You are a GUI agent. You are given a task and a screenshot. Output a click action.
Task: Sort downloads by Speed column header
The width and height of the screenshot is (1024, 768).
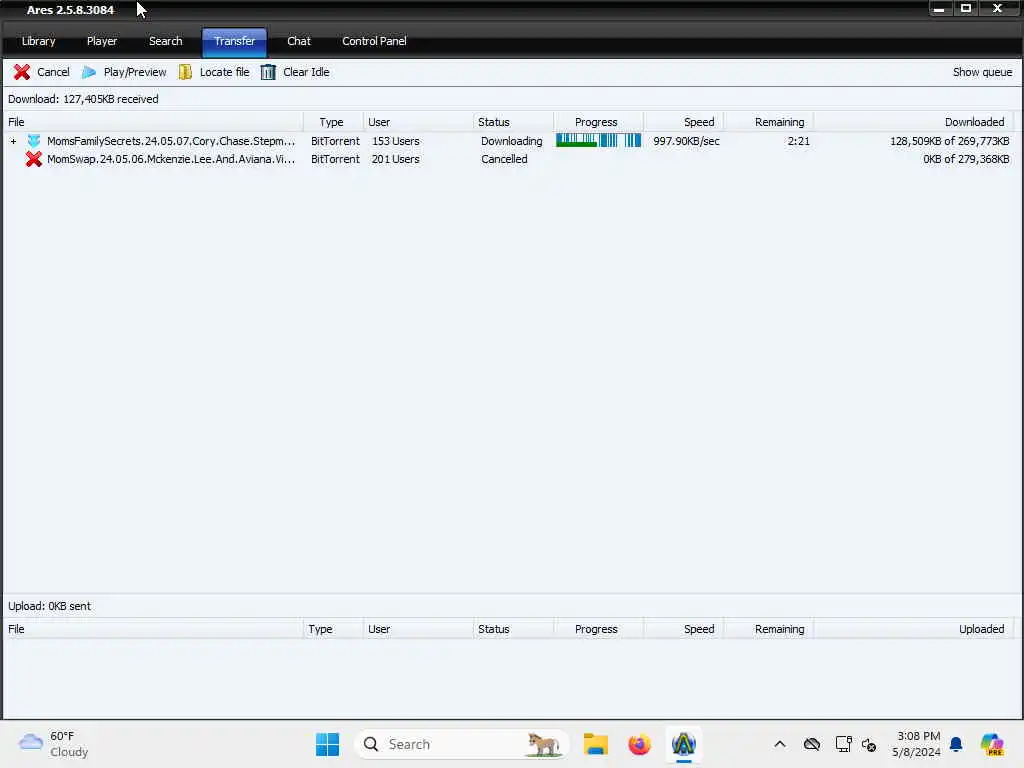point(683,122)
